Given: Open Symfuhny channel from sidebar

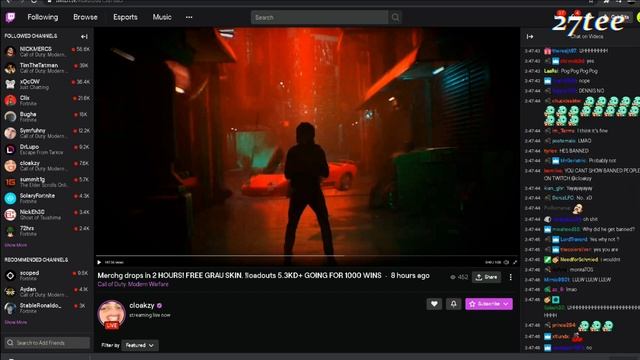Looking at the screenshot, I should point(47,133).
